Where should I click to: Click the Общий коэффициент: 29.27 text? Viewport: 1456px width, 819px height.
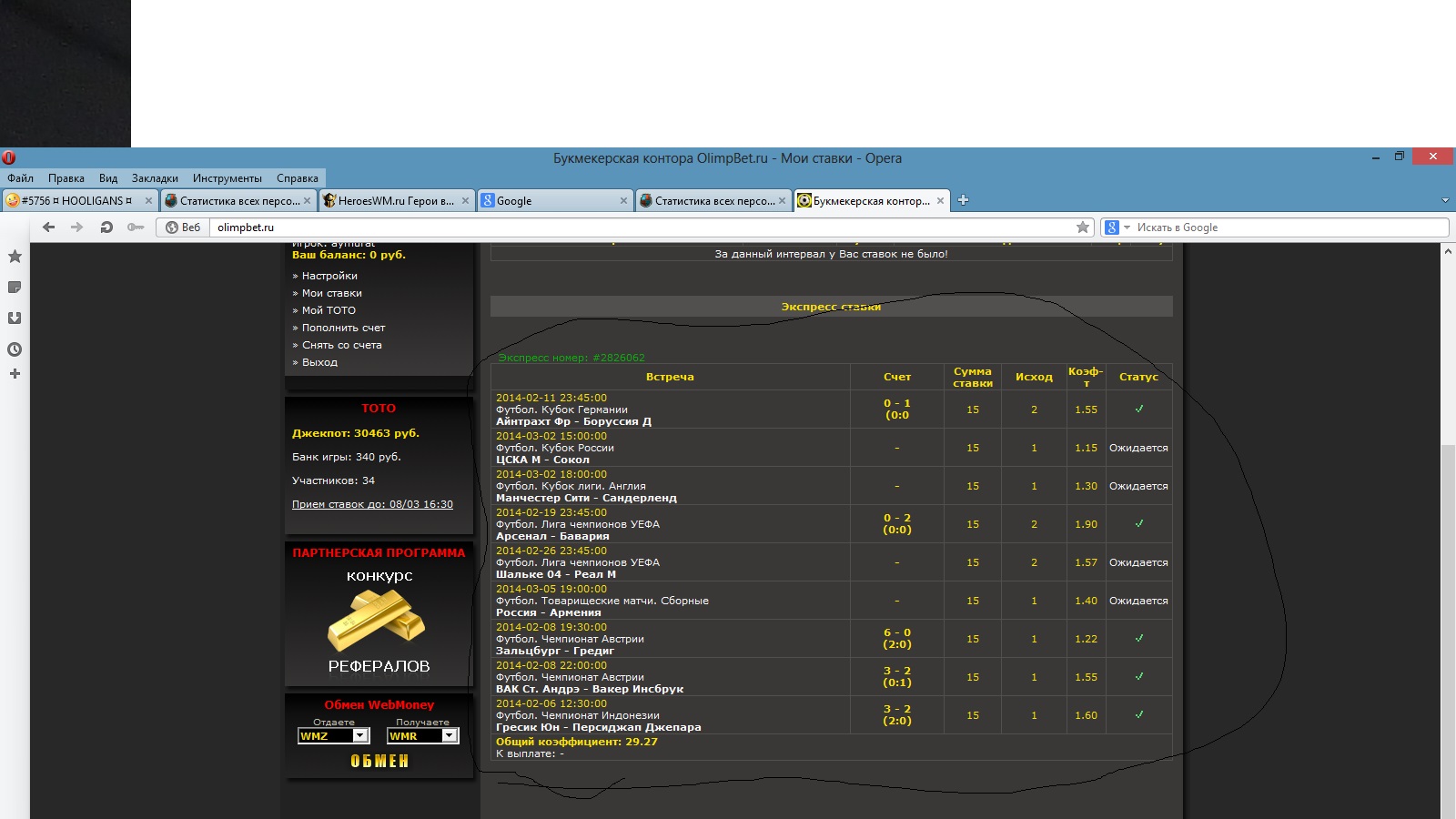click(577, 742)
